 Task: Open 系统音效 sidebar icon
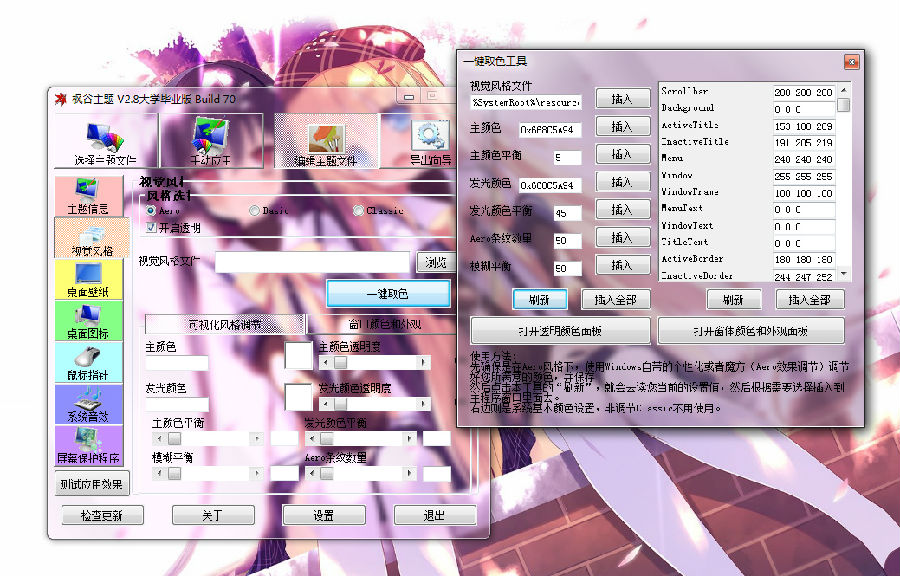pos(88,404)
